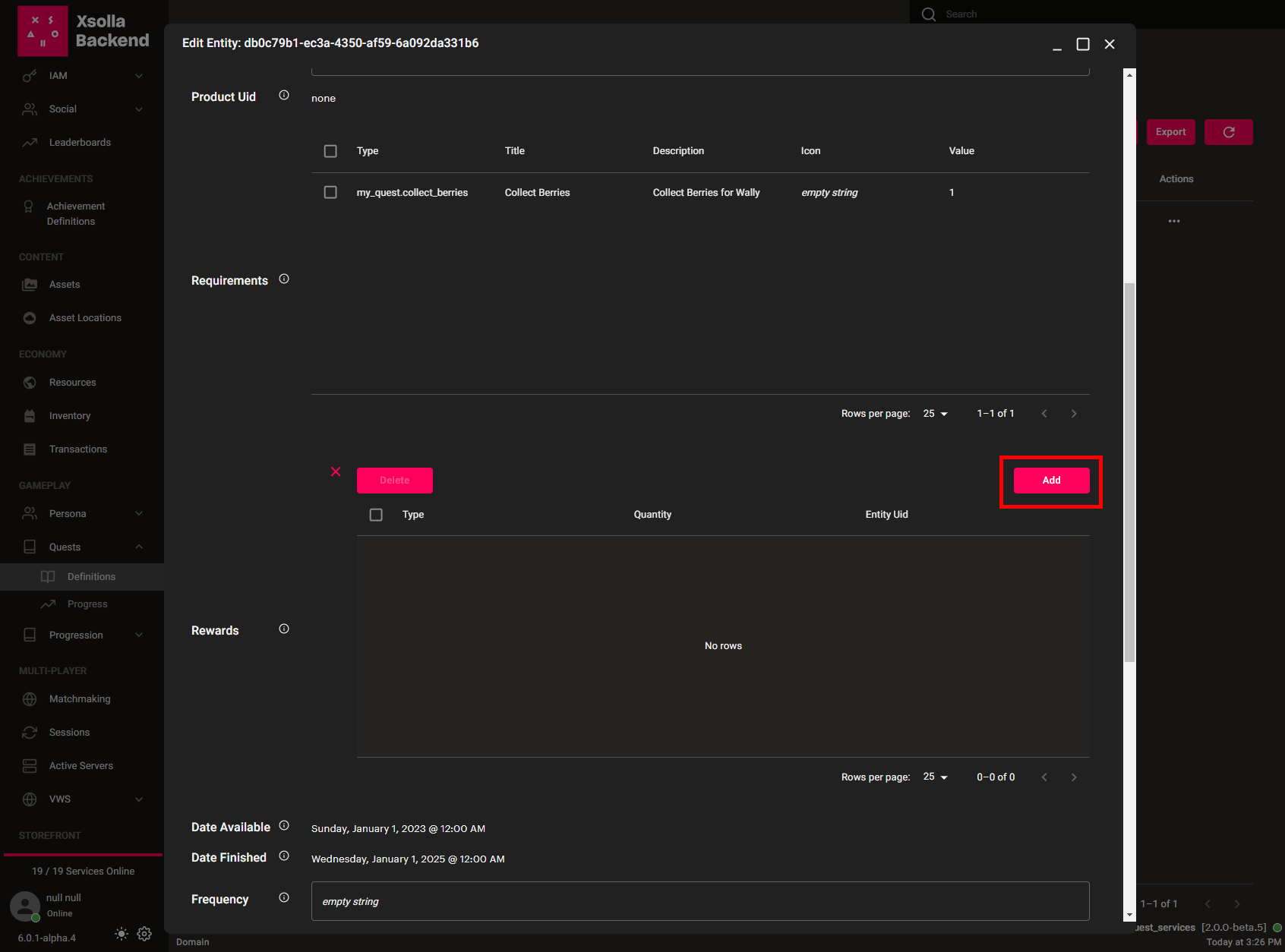Click the Collect Berries for Wally cell

(706, 193)
